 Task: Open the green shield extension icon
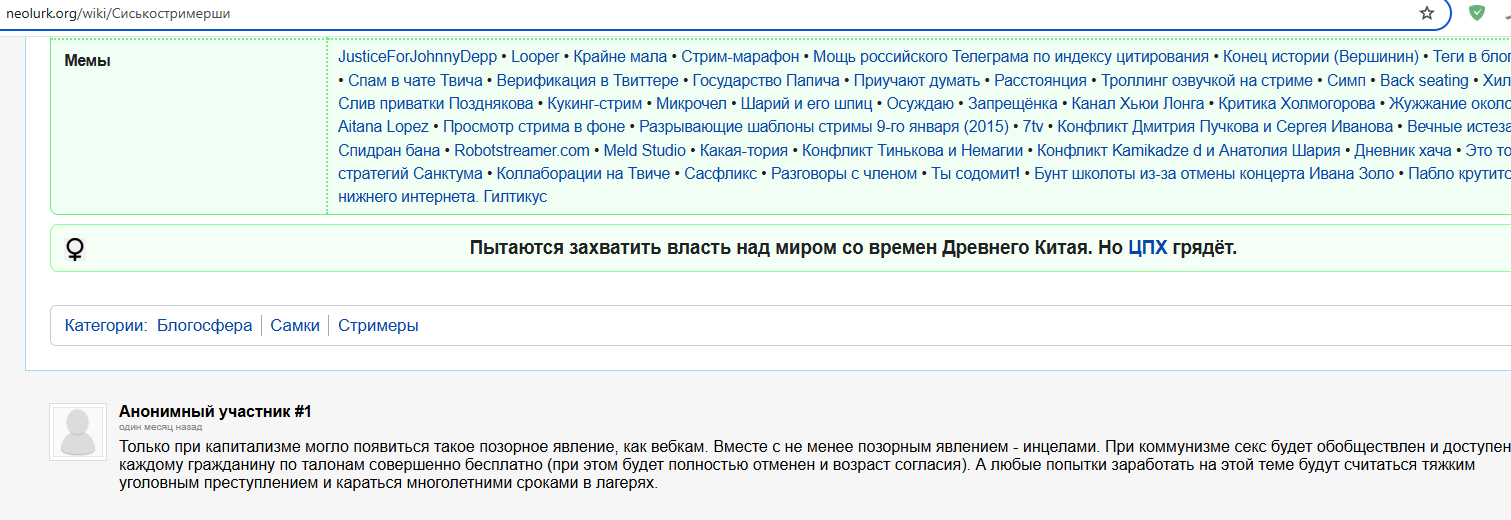[1476, 14]
